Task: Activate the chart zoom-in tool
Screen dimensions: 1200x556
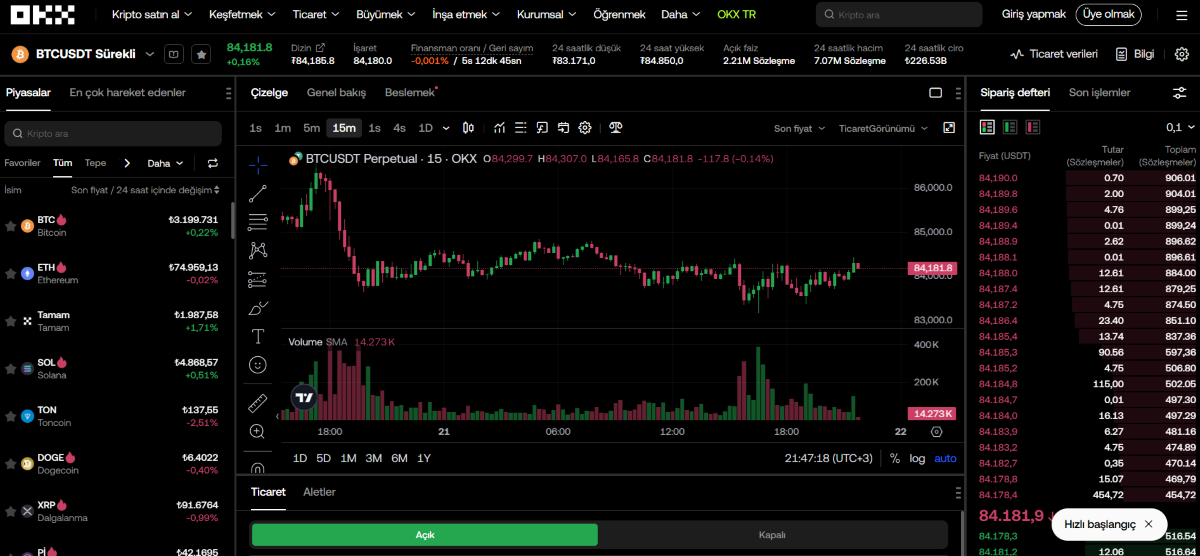Action: tap(257, 431)
